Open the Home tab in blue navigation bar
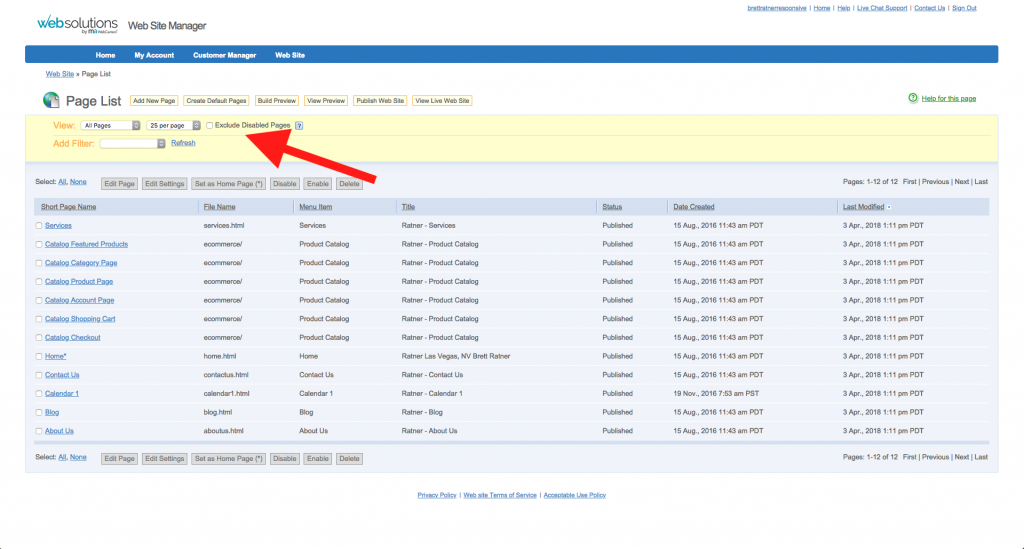 click(105, 55)
